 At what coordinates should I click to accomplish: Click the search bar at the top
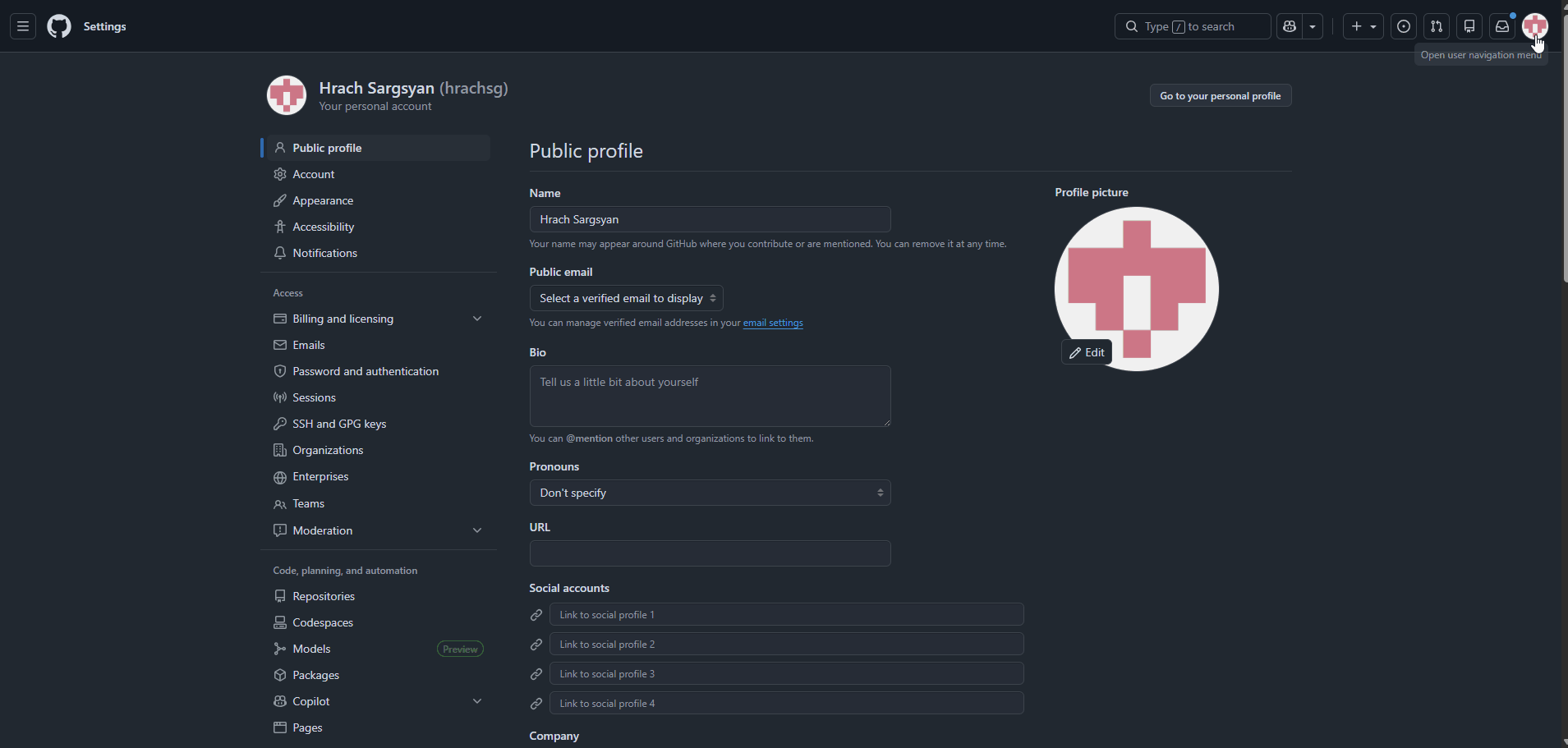click(1192, 25)
